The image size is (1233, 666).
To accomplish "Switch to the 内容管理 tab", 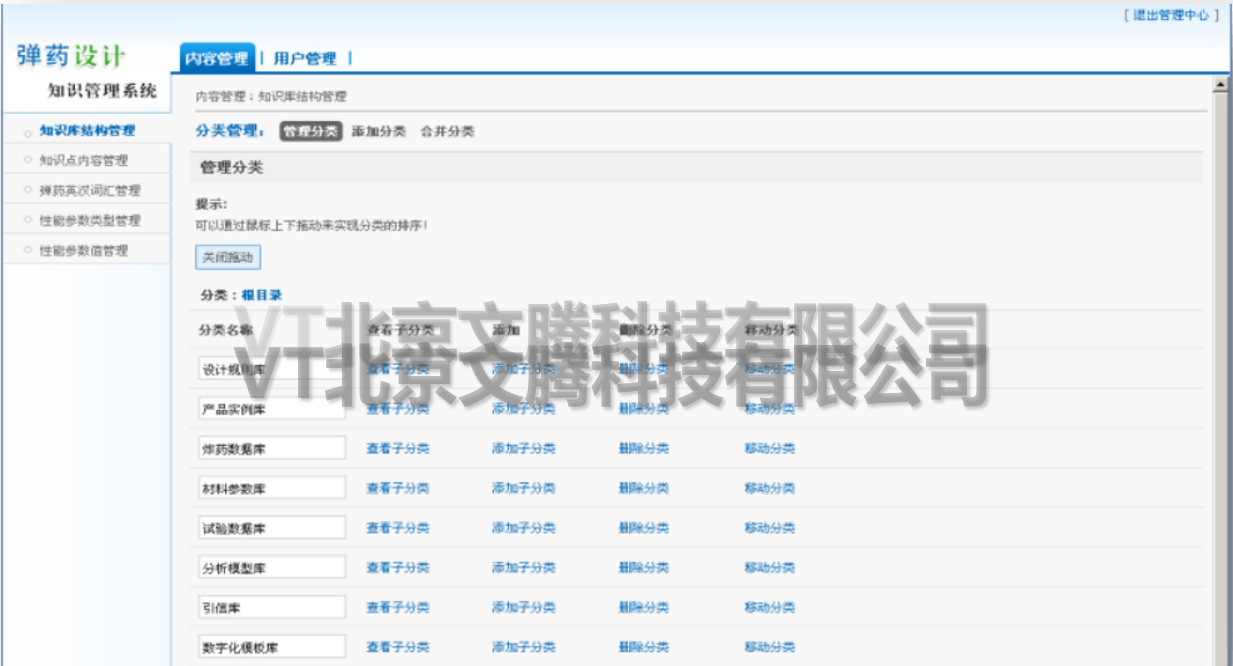I will 217,59.
